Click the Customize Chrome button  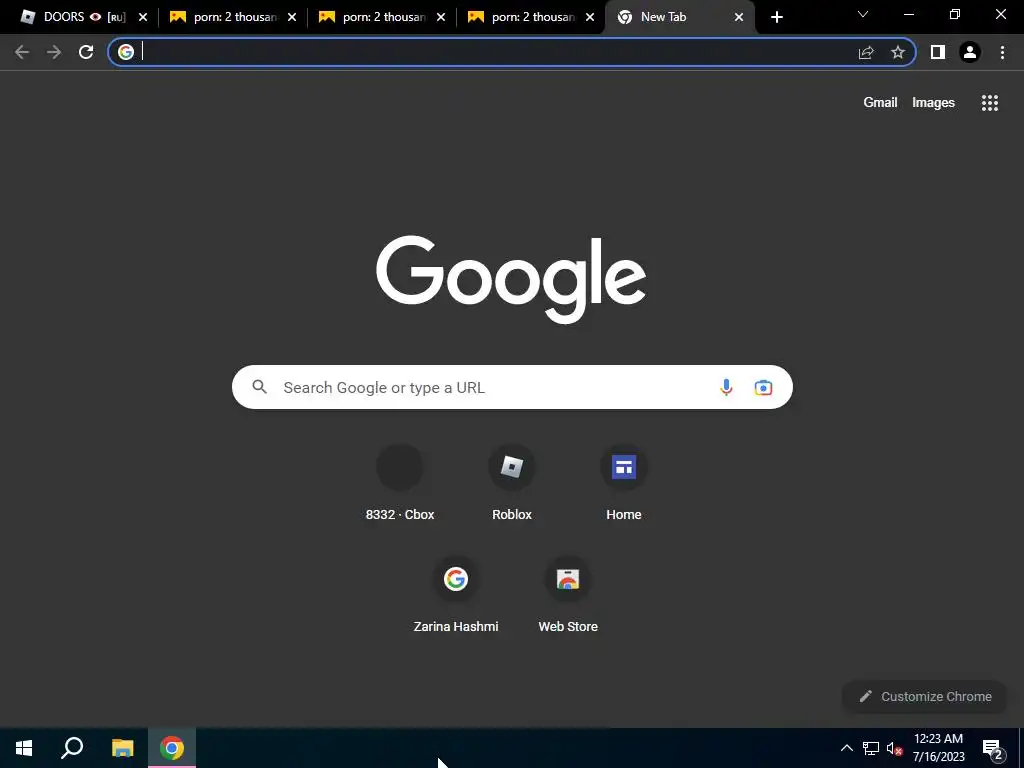coord(925,696)
